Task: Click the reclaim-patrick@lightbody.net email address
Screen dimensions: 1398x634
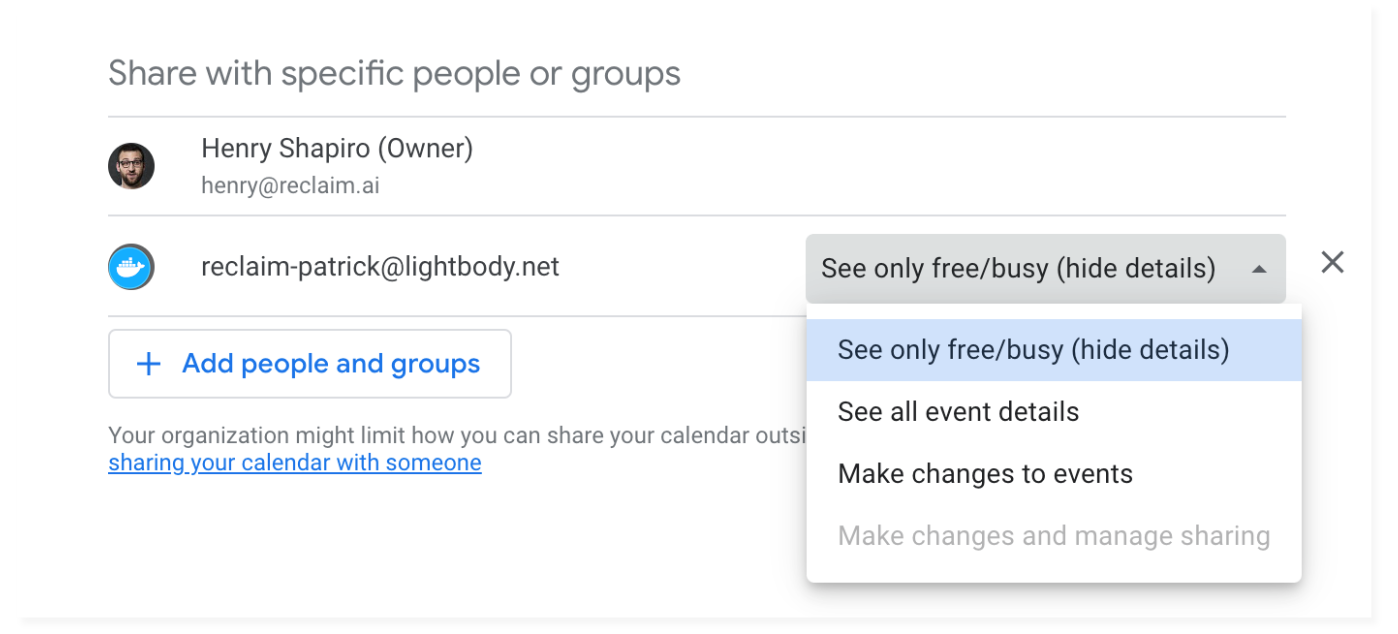Action: pyautogui.click(x=380, y=267)
